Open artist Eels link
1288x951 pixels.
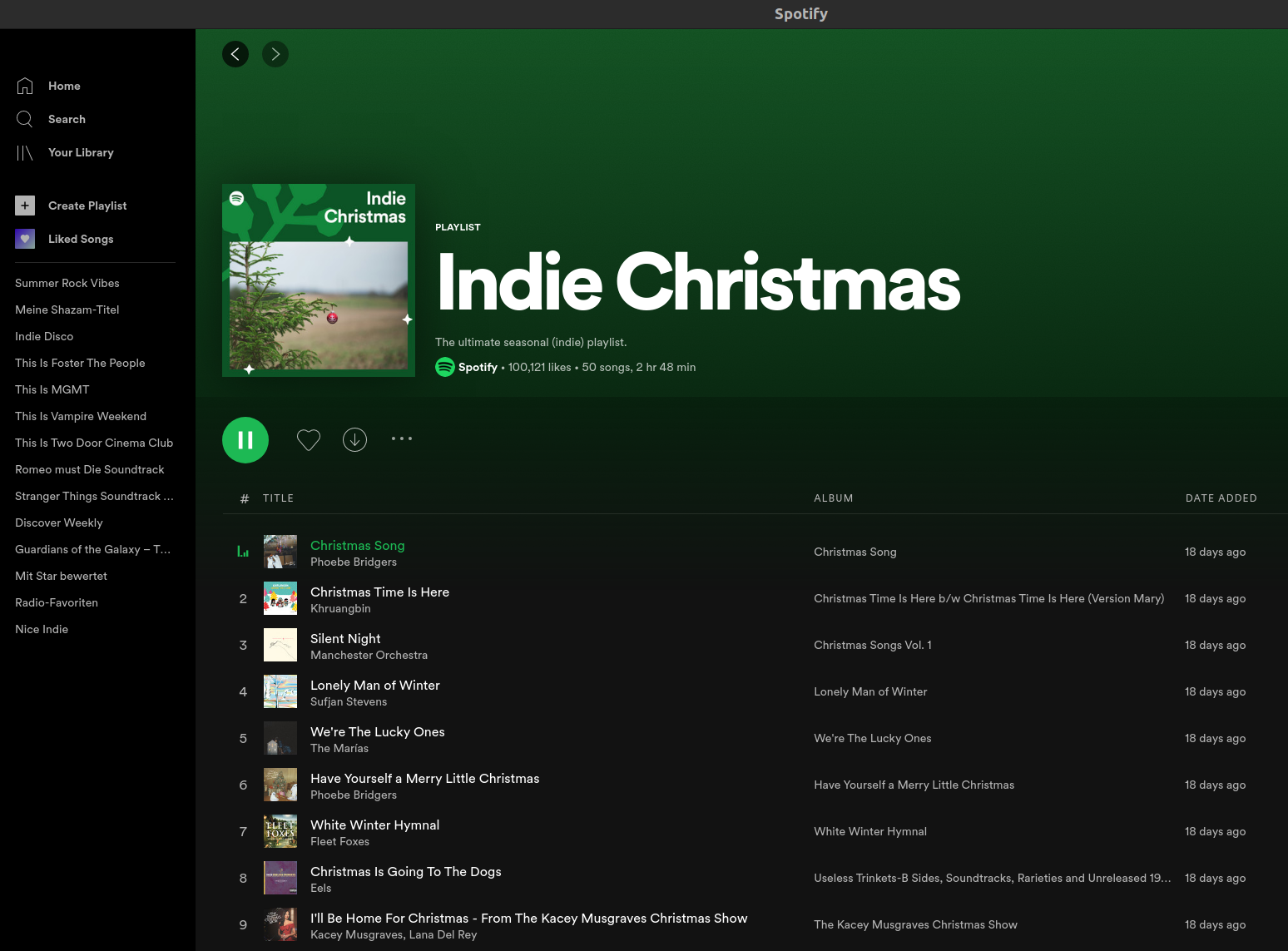click(x=320, y=888)
